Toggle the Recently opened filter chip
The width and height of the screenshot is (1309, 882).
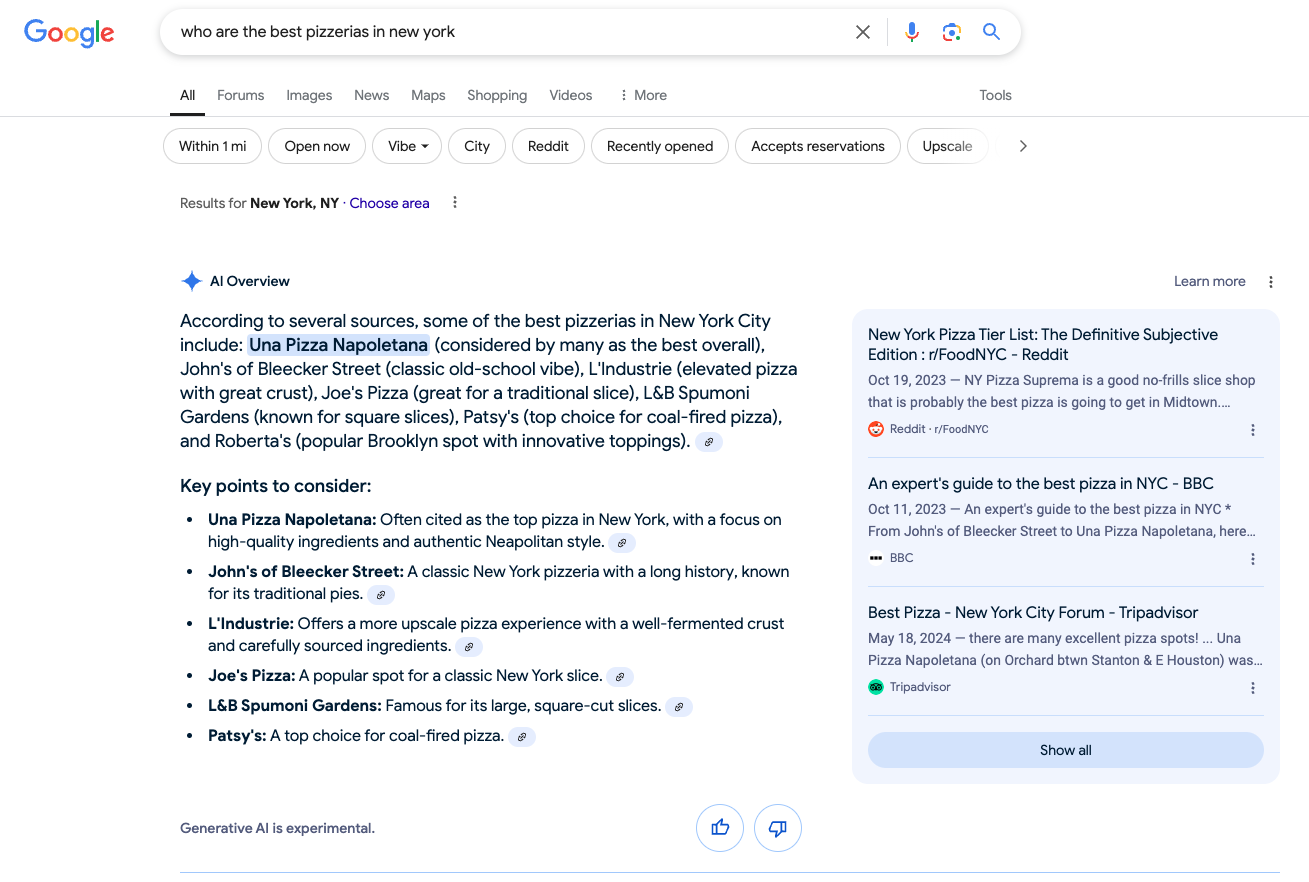[x=660, y=146]
